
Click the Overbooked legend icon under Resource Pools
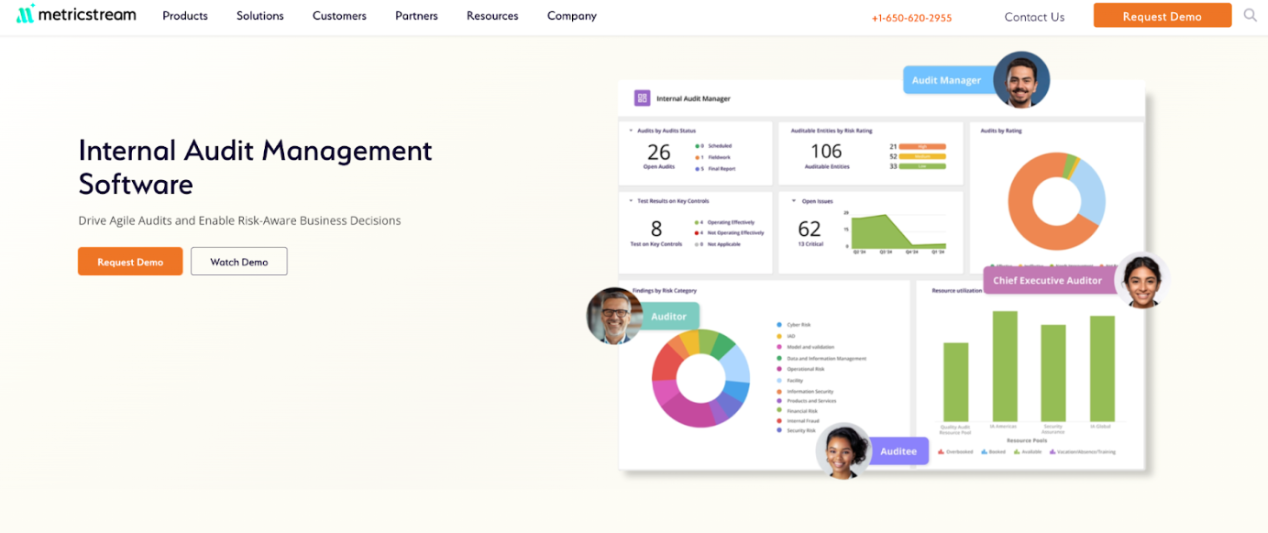[941, 452]
